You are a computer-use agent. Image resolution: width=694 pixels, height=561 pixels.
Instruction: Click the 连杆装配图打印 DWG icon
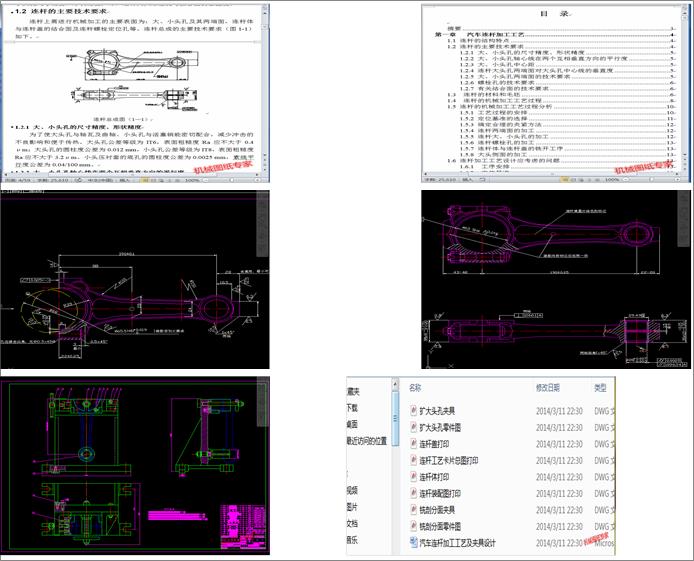pos(415,493)
